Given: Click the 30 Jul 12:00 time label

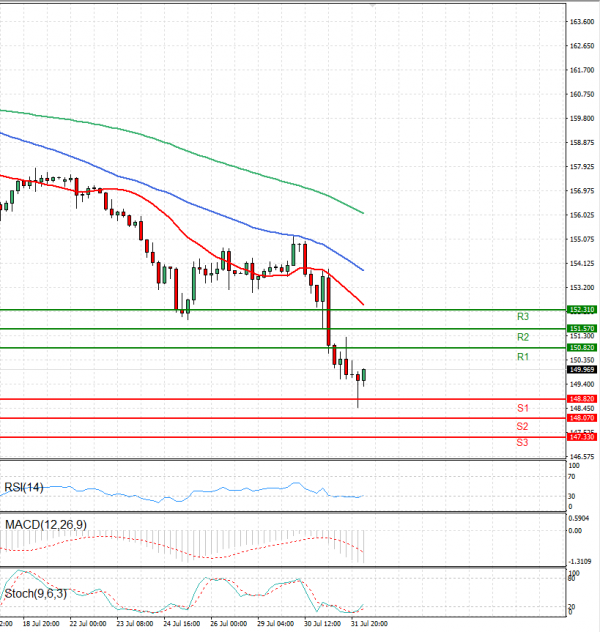Looking at the screenshot, I should (322, 624).
